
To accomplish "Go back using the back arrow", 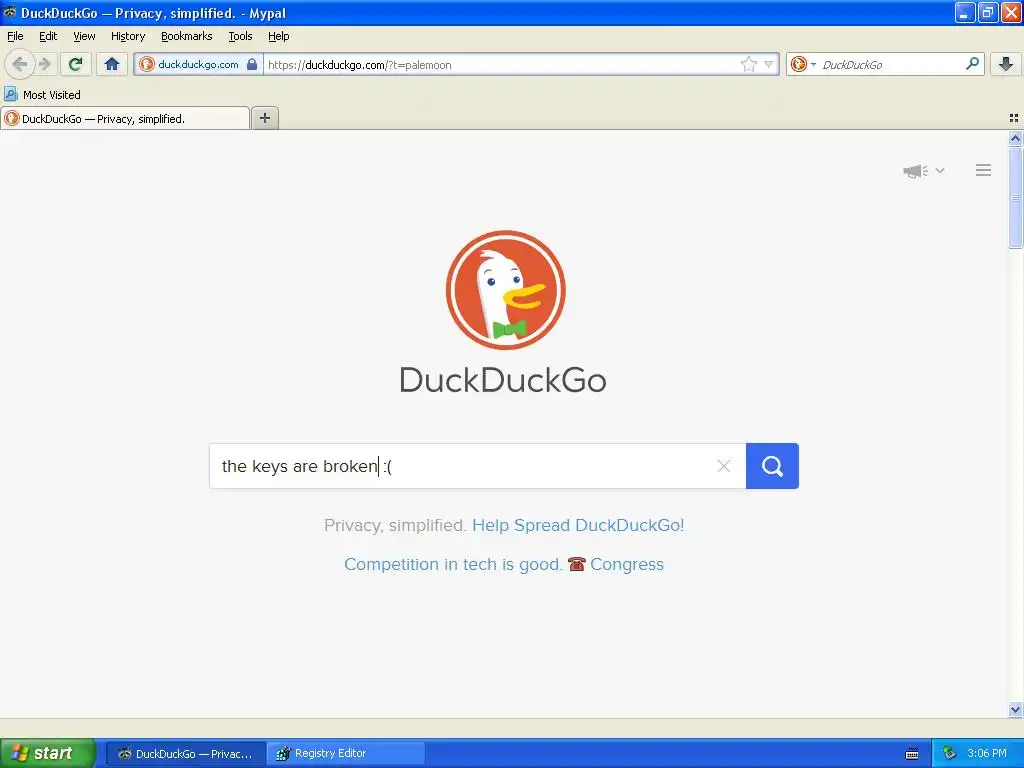I will coord(20,64).
